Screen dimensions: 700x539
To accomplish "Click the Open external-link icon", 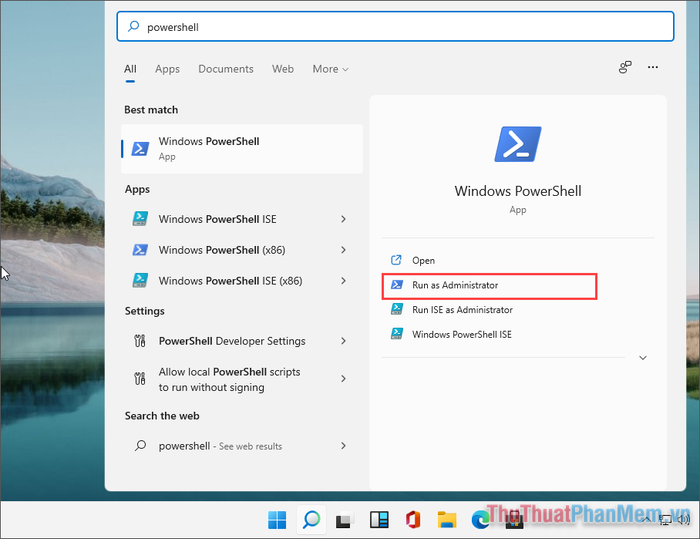I will [x=396, y=260].
